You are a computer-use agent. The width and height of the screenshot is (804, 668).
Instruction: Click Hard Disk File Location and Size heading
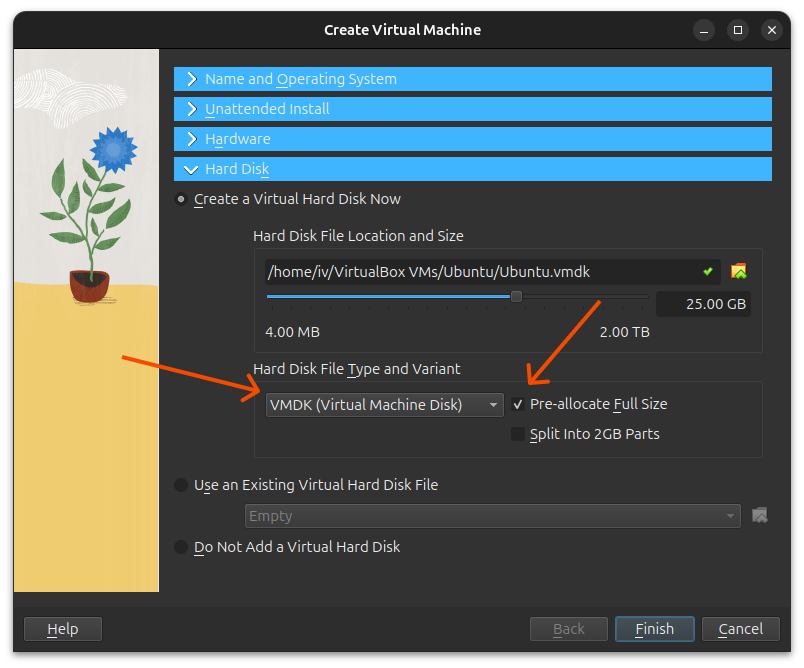(358, 236)
